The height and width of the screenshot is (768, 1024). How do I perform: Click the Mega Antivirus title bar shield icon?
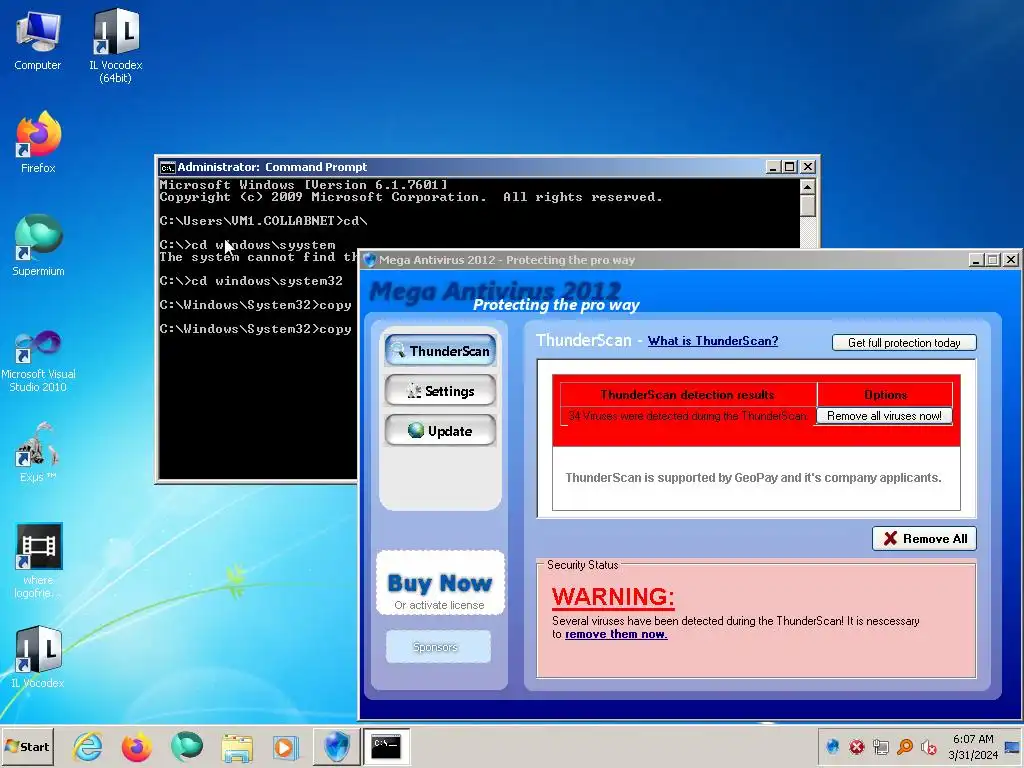tap(370, 260)
